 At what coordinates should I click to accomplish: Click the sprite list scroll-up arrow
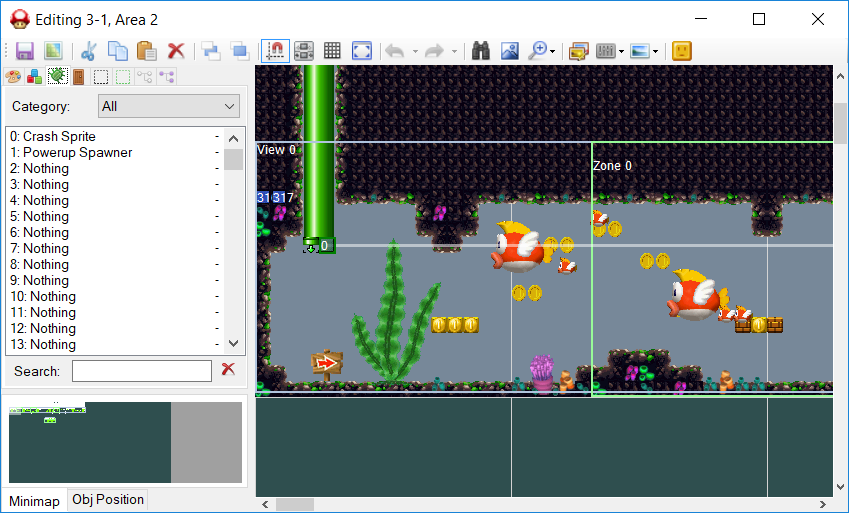(x=233, y=139)
